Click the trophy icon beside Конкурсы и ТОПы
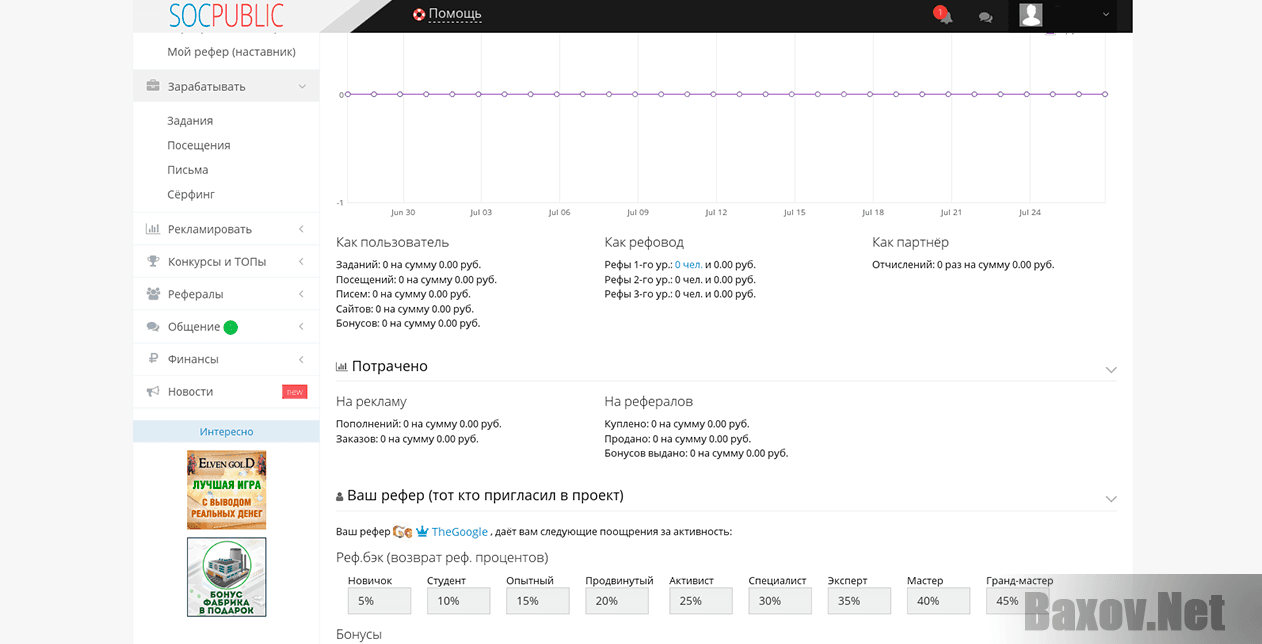The height and width of the screenshot is (644, 1262). [153, 262]
